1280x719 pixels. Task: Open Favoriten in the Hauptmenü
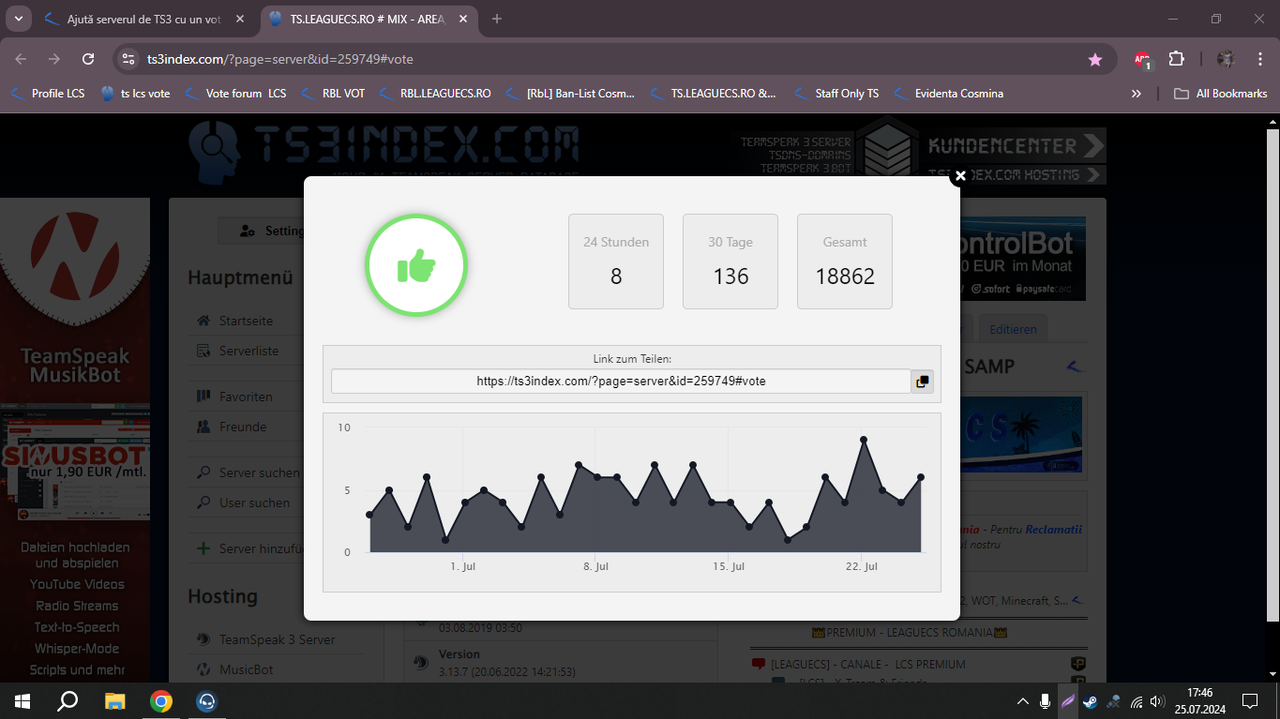[x=246, y=396]
